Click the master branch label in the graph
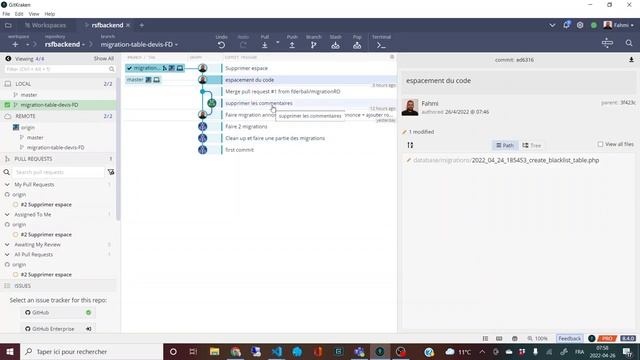Screen dimensions: 640x360 point(143,80)
